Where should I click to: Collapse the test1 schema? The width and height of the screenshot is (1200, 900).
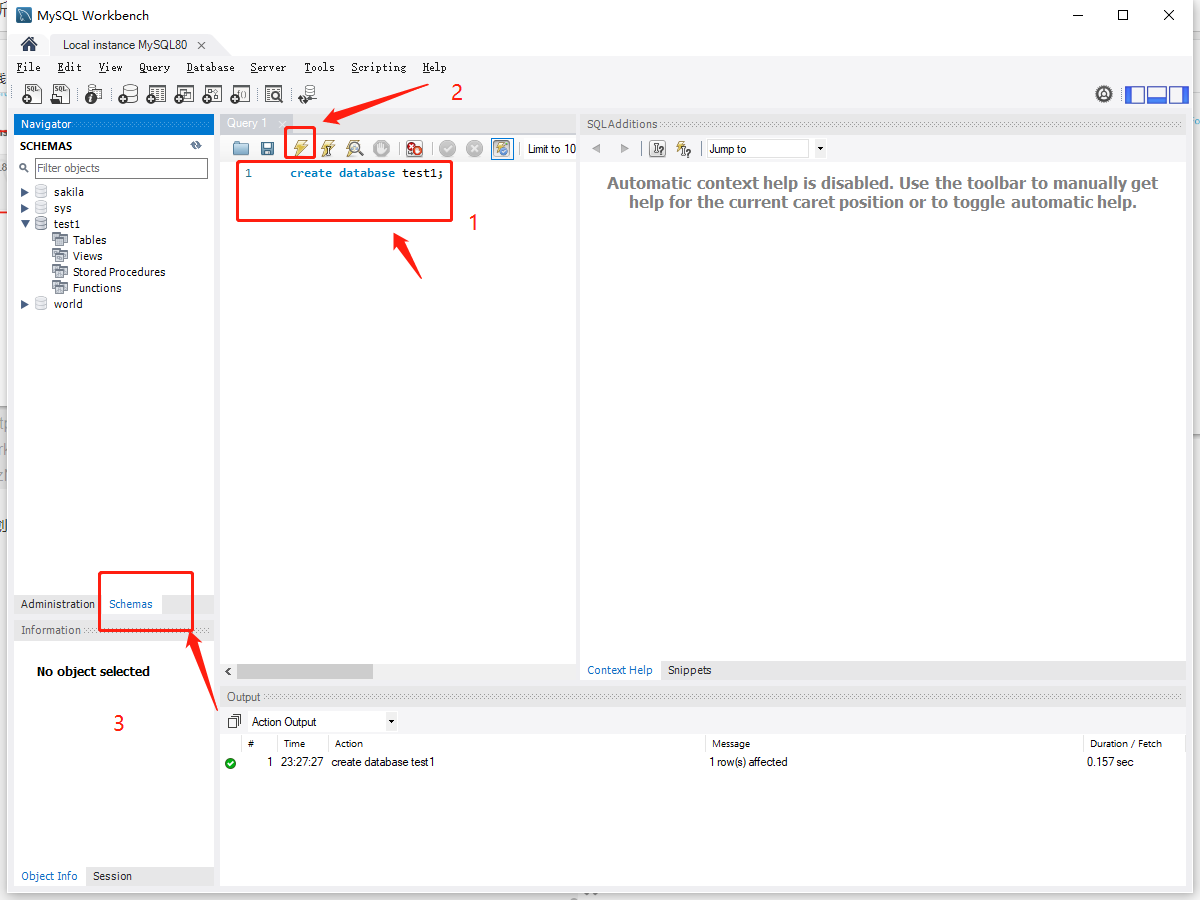pos(25,224)
